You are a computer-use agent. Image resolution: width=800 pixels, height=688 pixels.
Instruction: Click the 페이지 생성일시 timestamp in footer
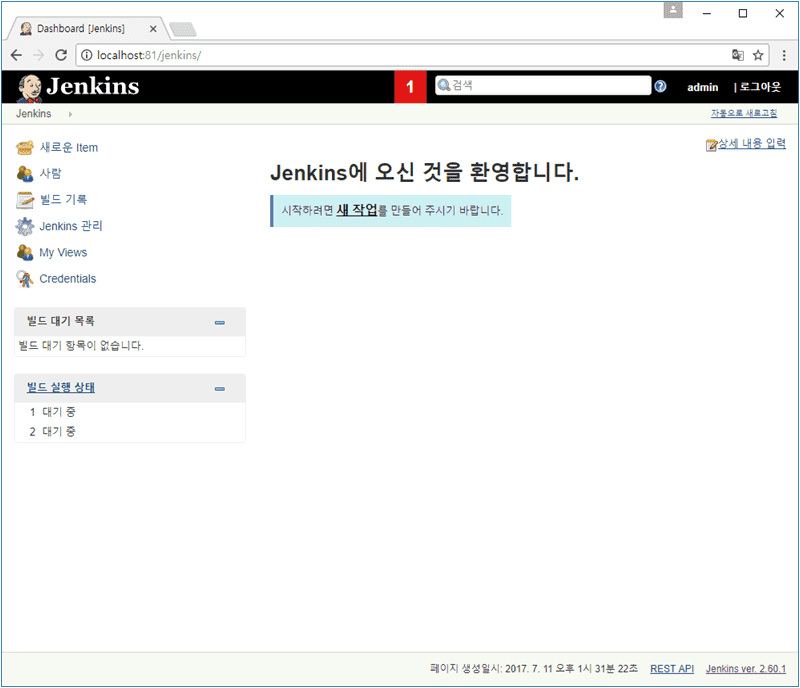pos(534,669)
